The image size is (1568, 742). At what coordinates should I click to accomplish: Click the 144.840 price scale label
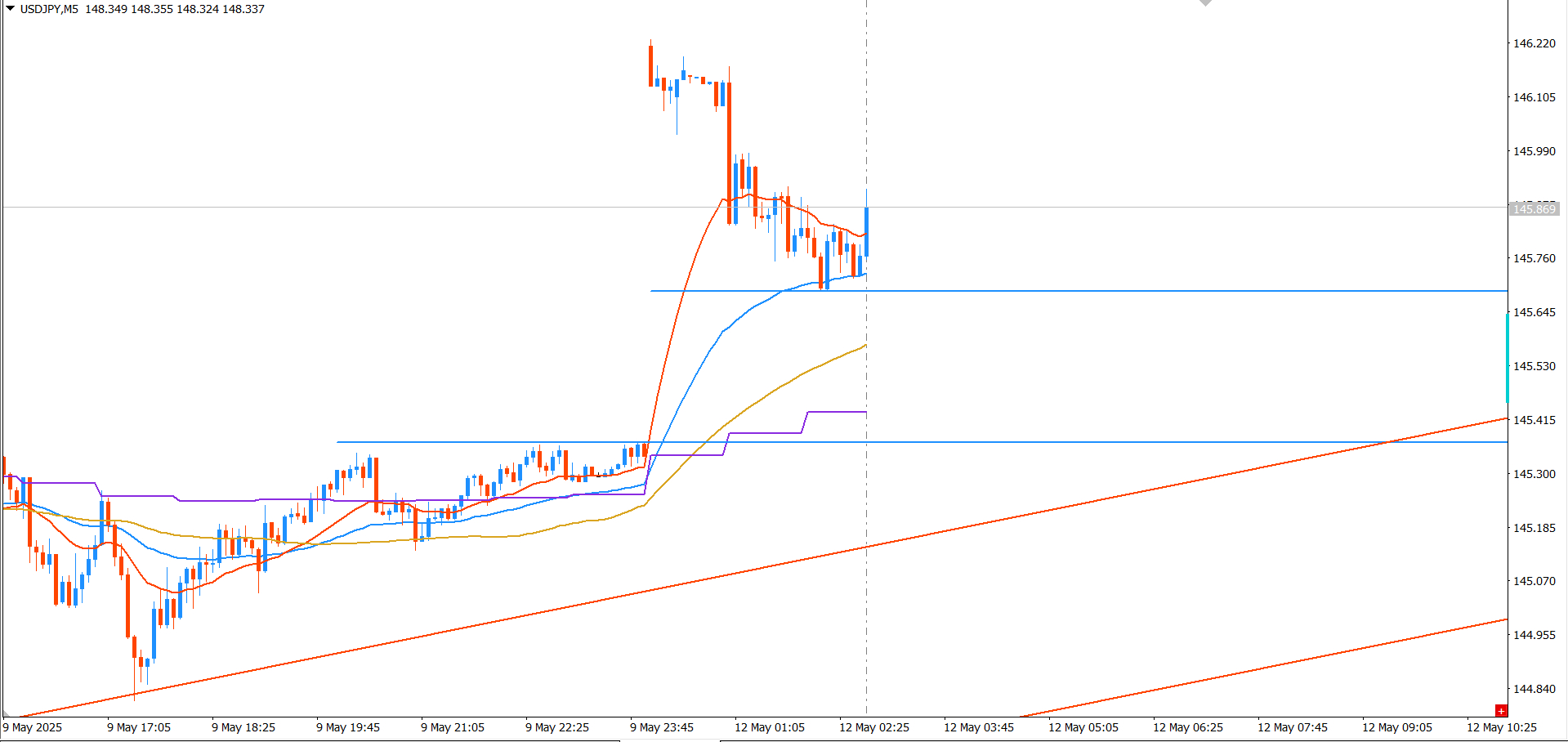1534,689
